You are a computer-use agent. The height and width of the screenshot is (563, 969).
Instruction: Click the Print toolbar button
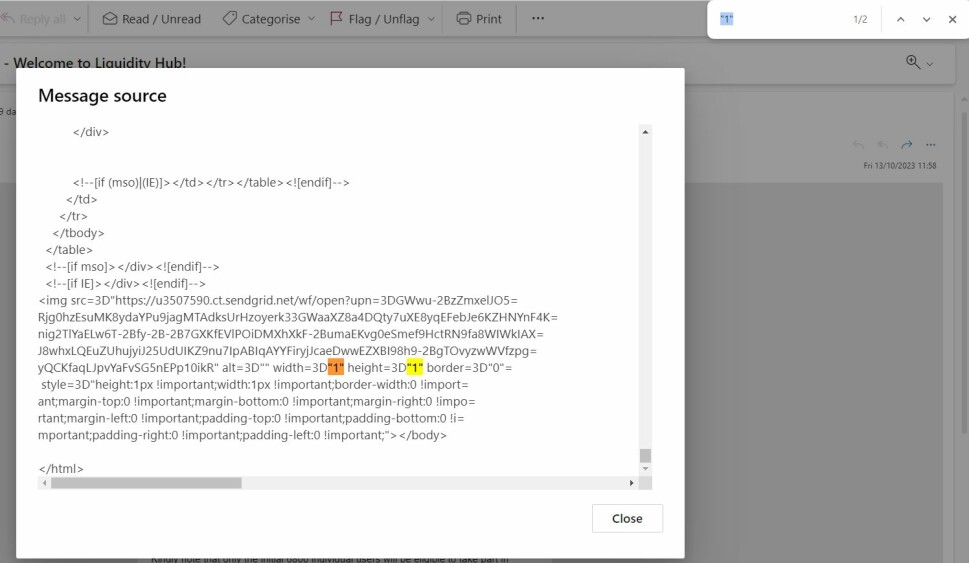(479, 18)
